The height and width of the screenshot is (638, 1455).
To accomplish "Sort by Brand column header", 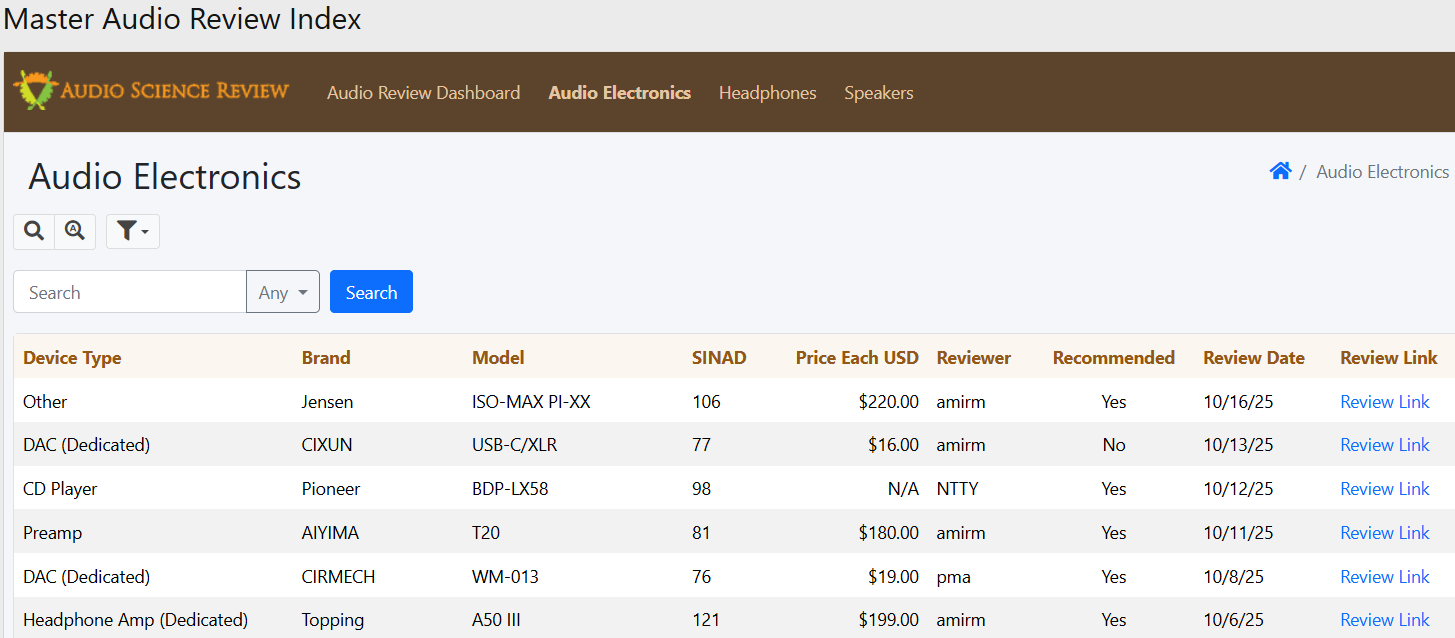I will click(x=326, y=358).
